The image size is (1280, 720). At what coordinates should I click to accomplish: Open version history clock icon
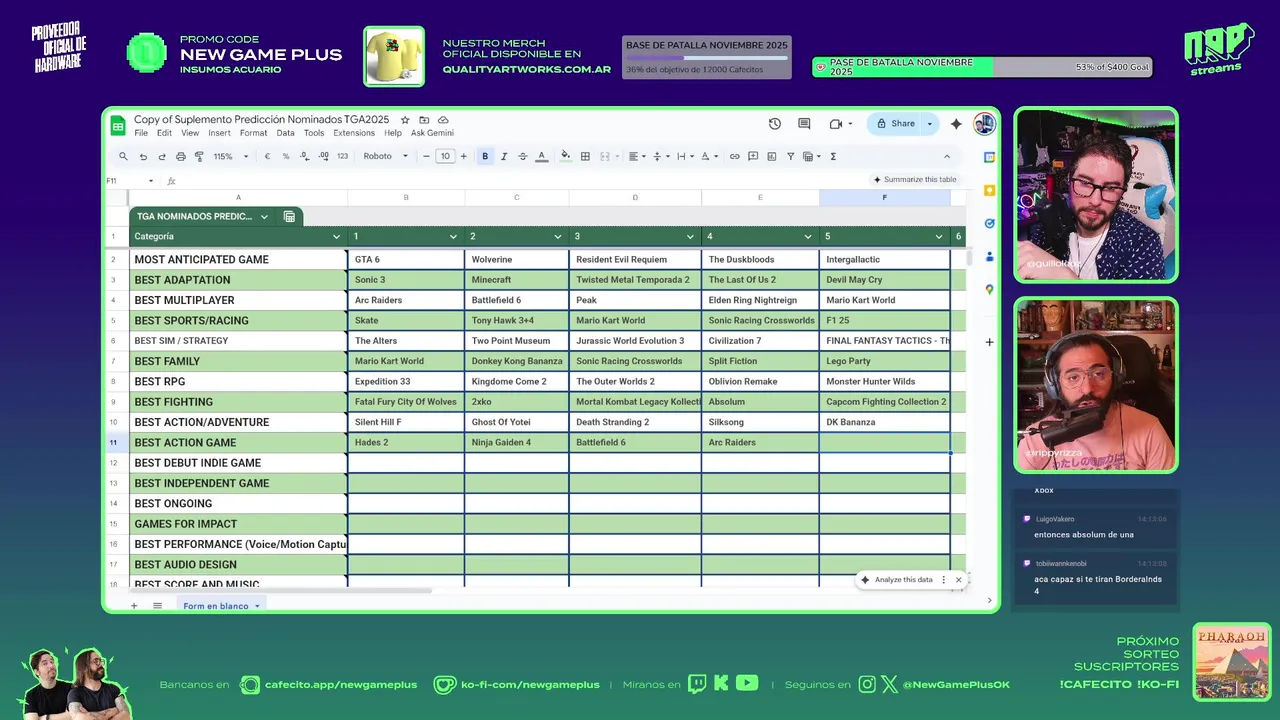775,124
